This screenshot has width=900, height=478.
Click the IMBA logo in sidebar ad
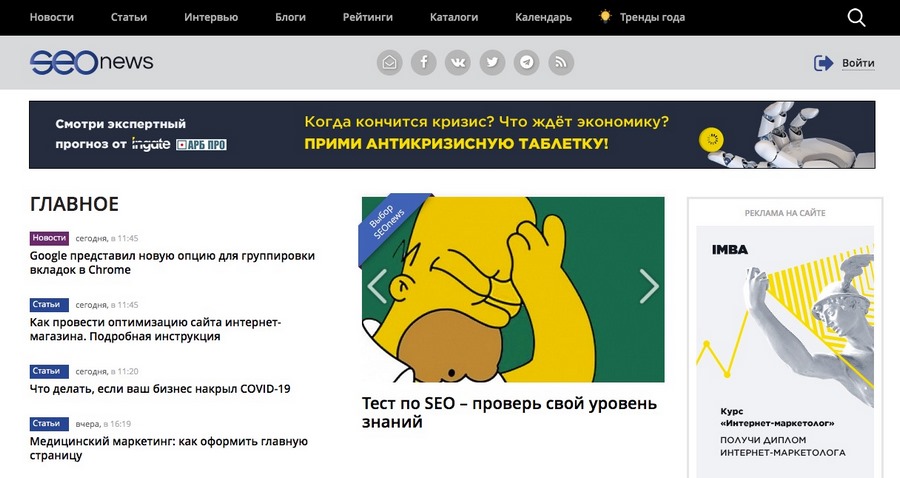(730, 250)
